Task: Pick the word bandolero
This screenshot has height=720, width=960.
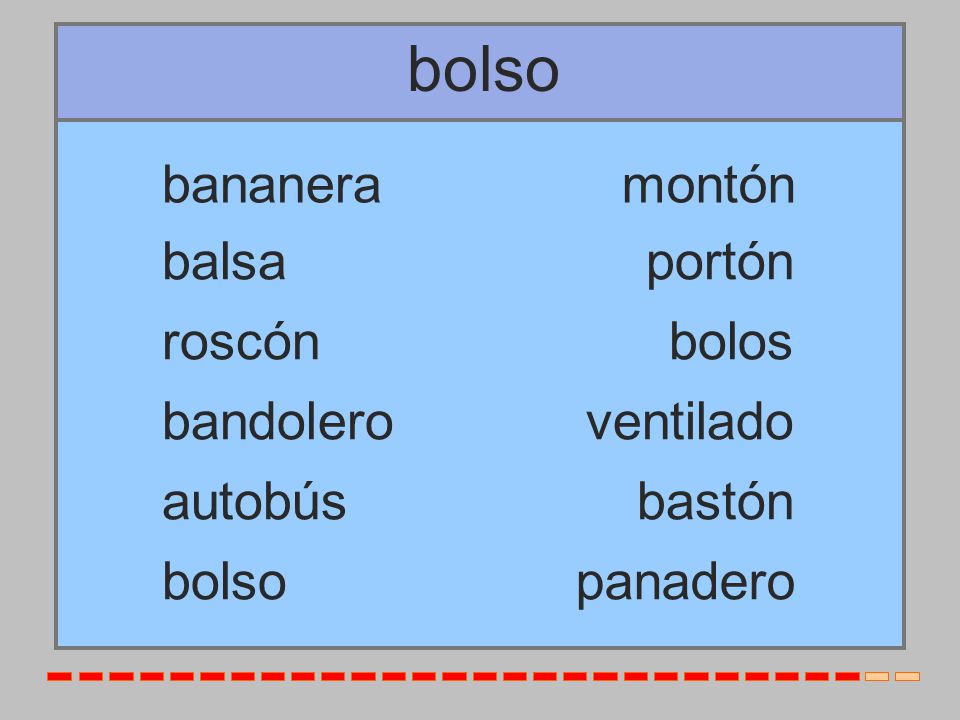Action: (277, 421)
